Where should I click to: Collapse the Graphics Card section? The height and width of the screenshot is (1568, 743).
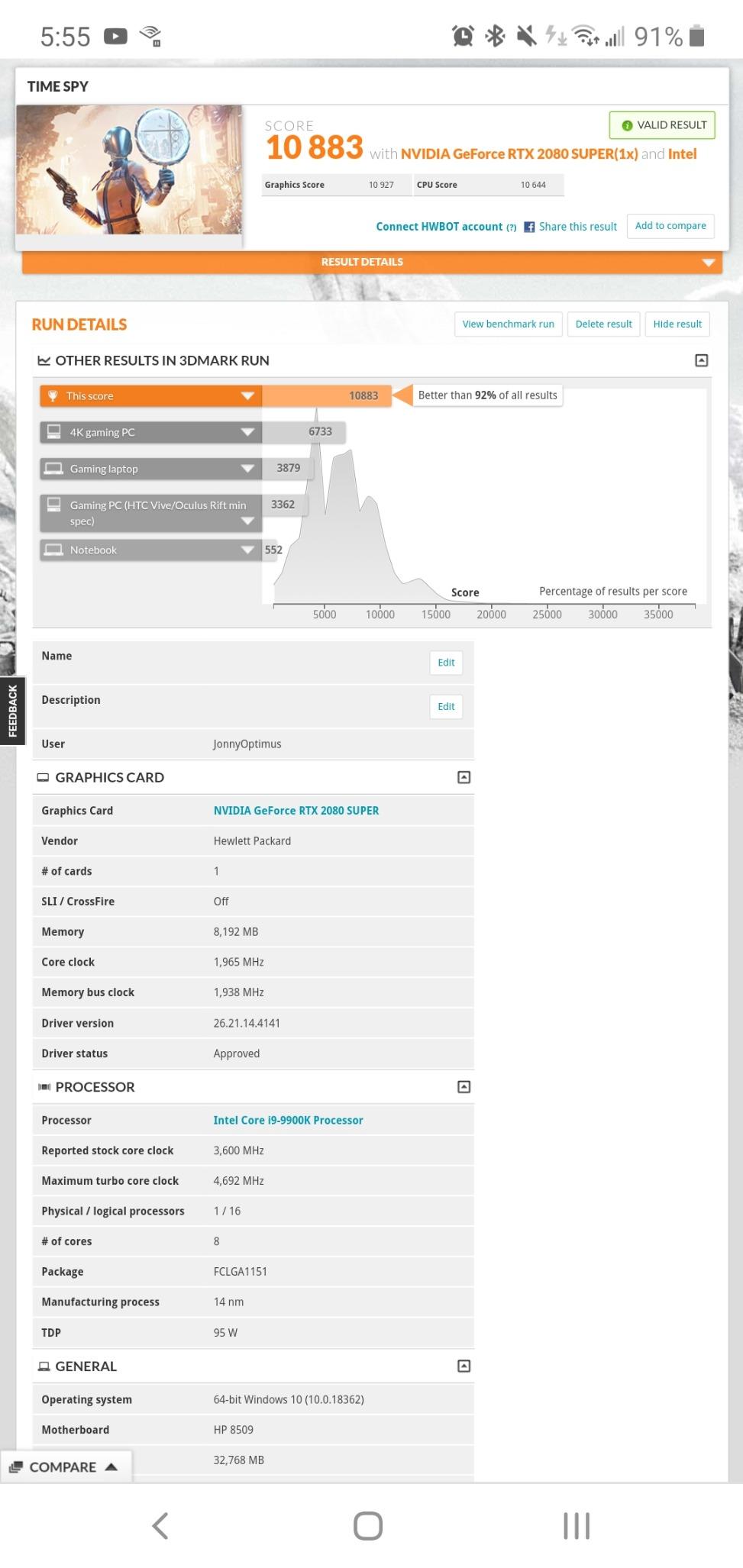464,777
